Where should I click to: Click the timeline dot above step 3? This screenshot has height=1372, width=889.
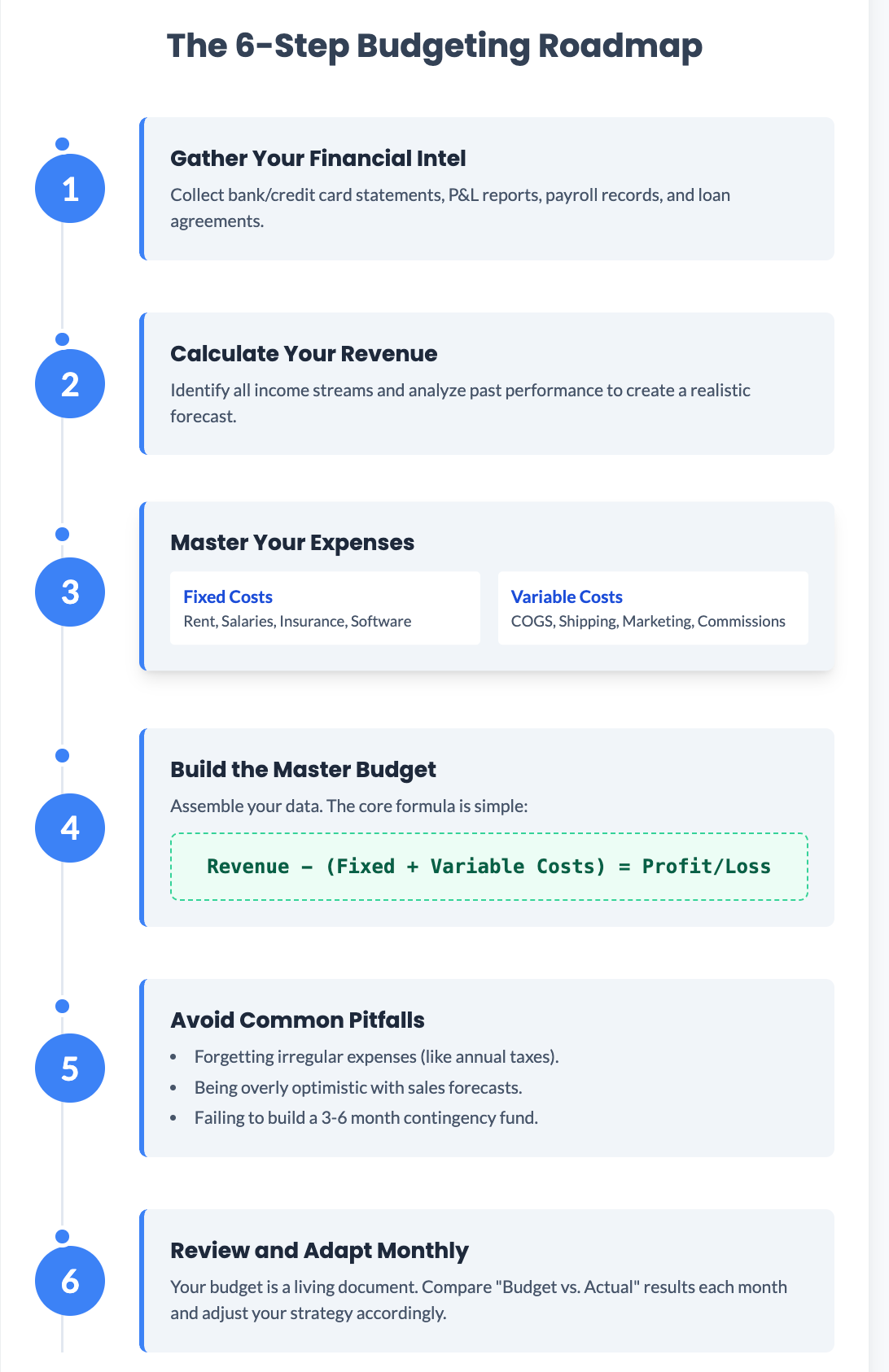62,534
